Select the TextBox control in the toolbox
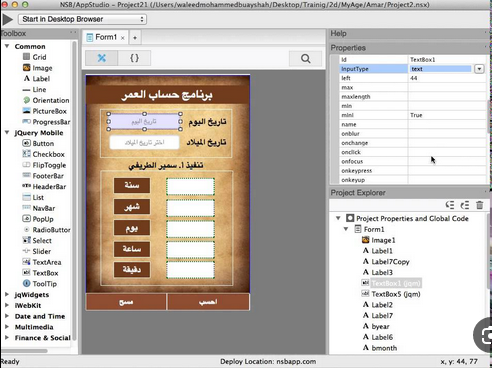Screen dimensions: 492x368 coord(40,273)
